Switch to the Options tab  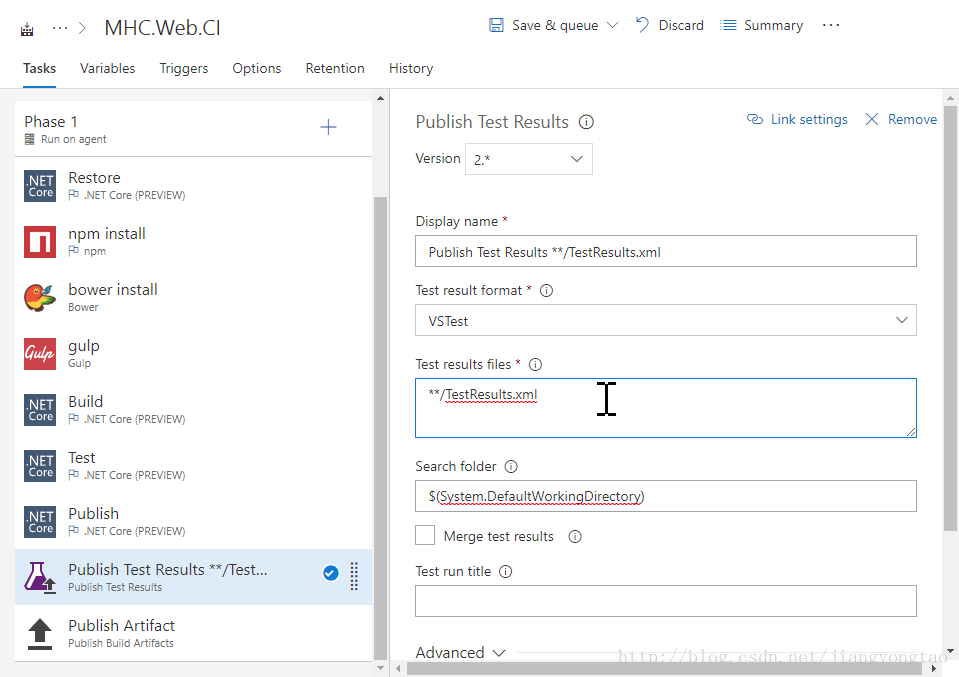pyautogui.click(x=257, y=68)
